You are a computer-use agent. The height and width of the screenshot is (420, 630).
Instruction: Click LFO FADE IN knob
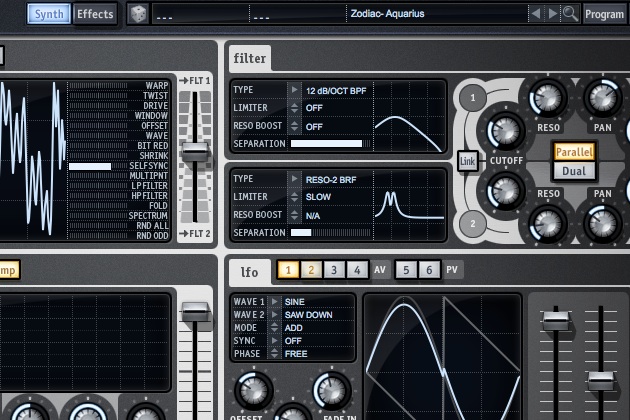point(332,390)
